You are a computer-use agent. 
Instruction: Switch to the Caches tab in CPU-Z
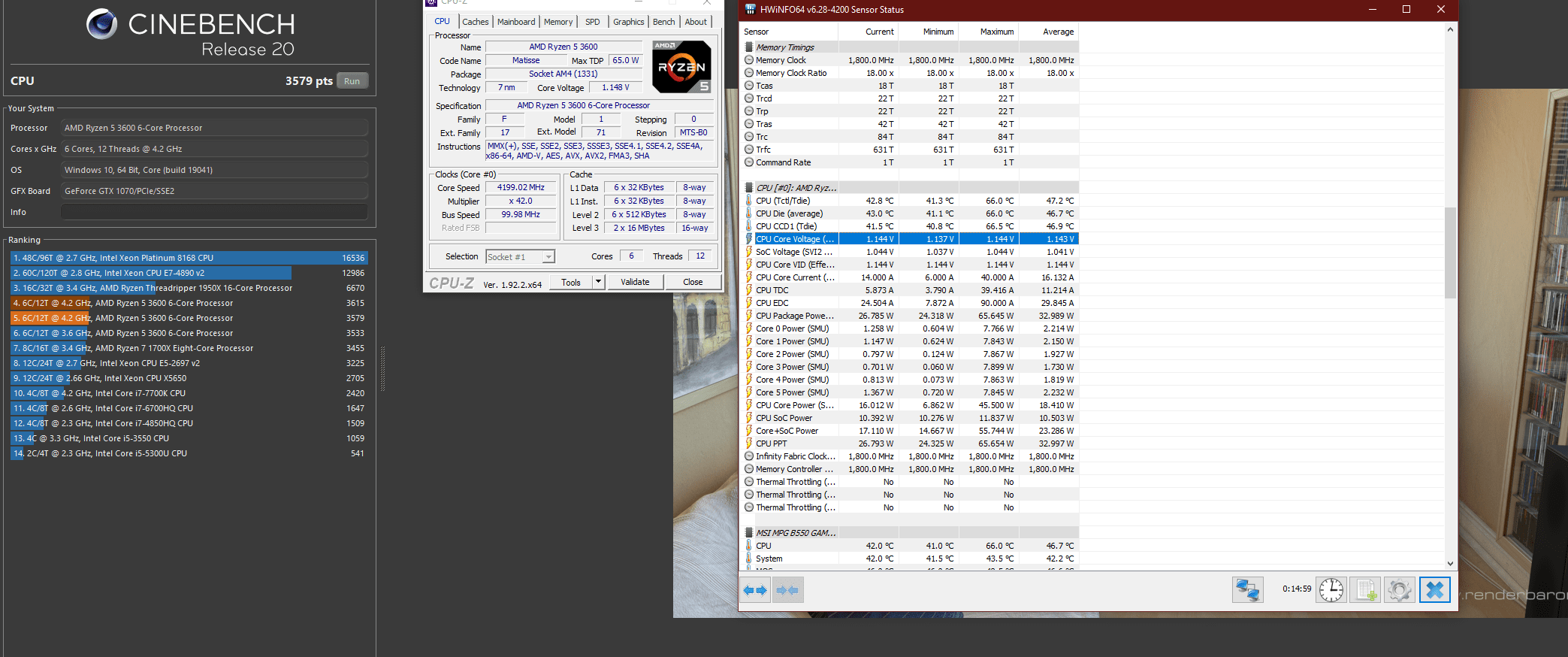point(476,22)
